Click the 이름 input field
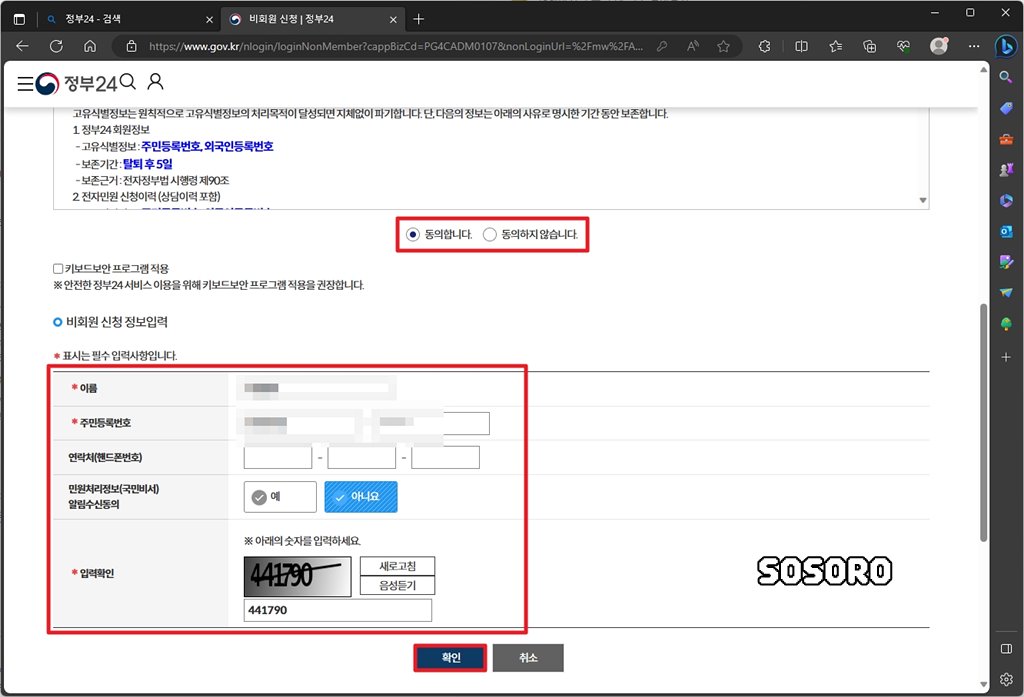Image resolution: width=1024 pixels, height=697 pixels. (x=316, y=388)
